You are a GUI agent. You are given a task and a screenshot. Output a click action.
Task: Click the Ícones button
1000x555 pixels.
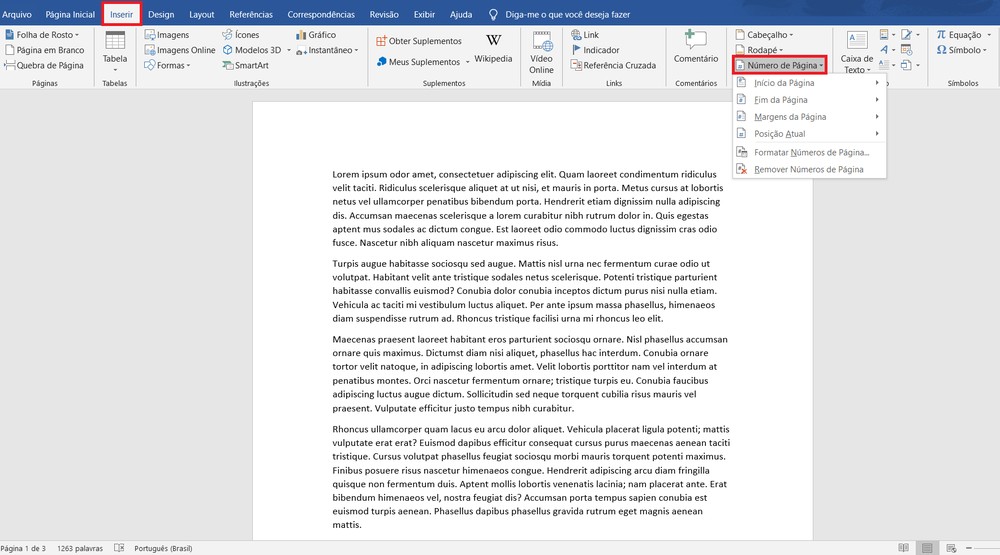coord(240,34)
